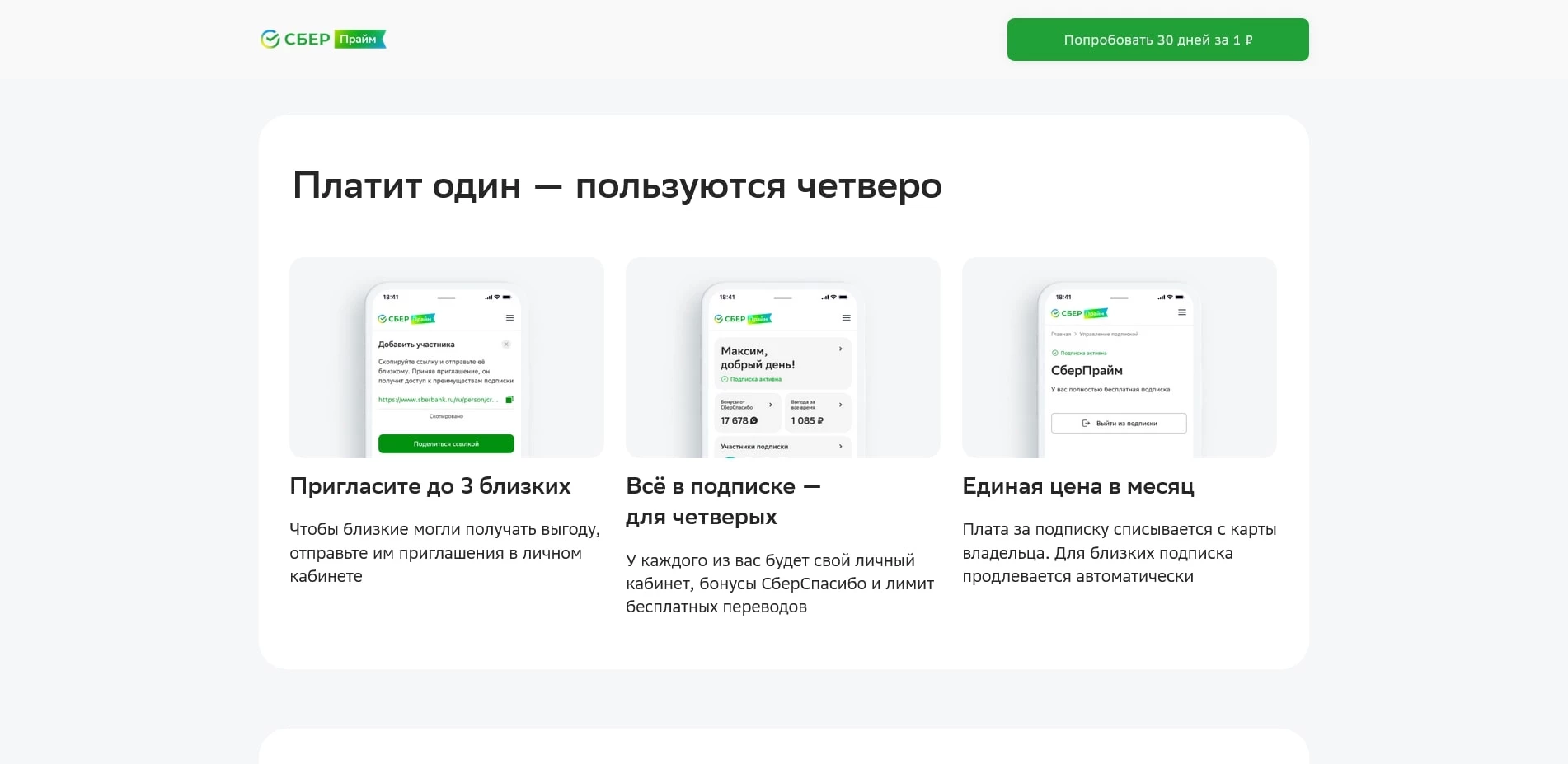Click the logout icon inside Выйти из подписки button
This screenshot has height=764, width=1568.
(x=1086, y=424)
